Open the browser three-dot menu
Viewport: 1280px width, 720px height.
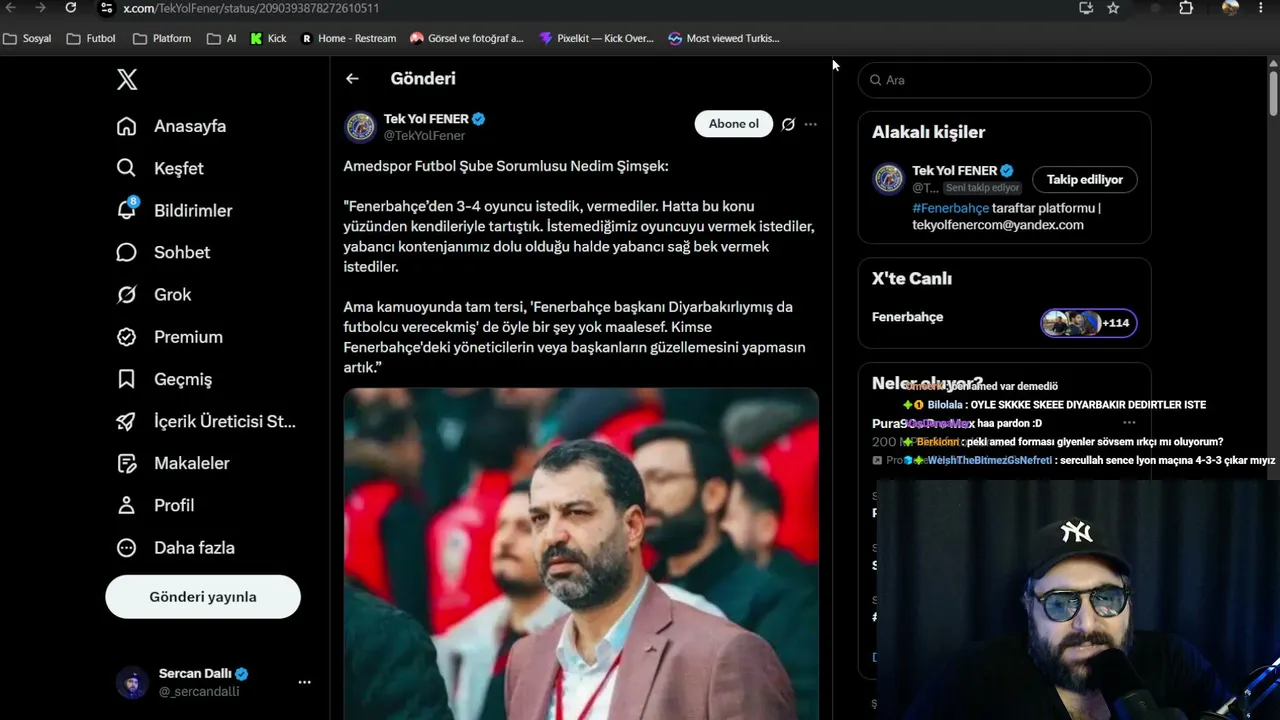[1262, 8]
